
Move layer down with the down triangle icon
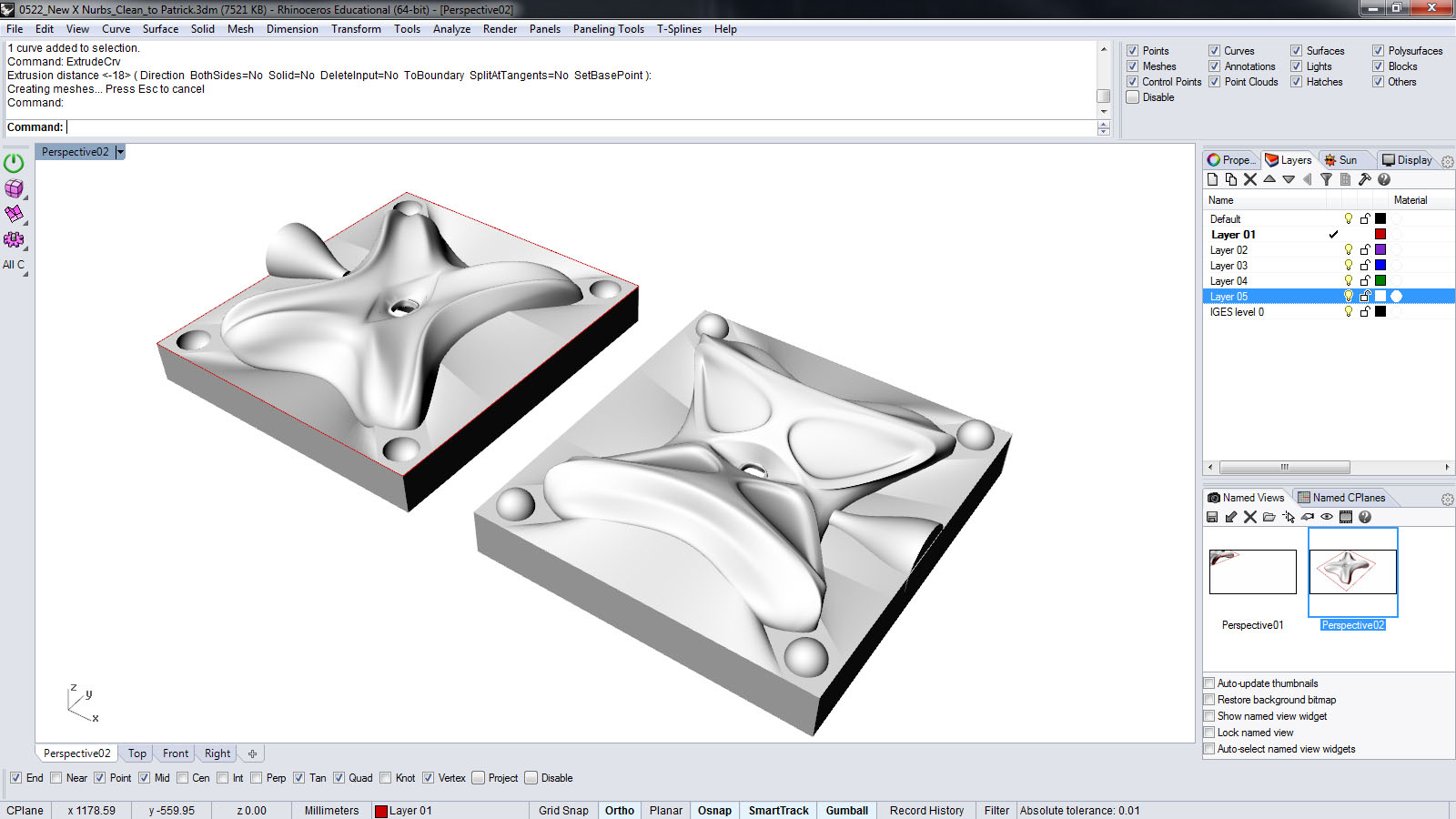(x=1289, y=179)
